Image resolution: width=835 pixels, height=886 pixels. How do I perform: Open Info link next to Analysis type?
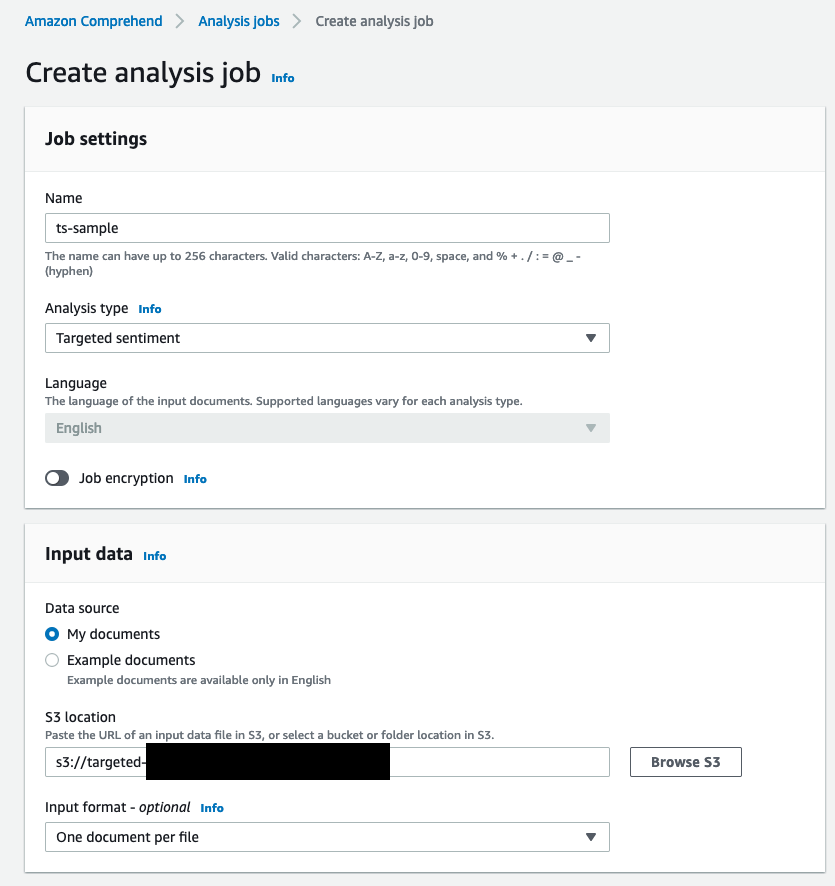149,309
